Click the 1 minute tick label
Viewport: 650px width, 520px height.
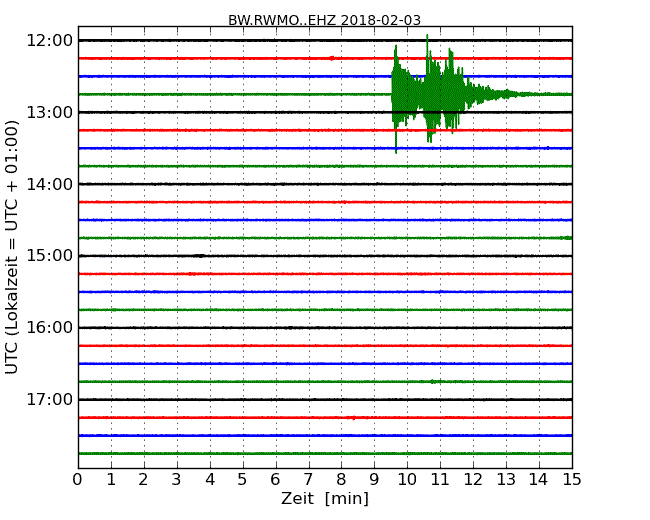click(111, 480)
